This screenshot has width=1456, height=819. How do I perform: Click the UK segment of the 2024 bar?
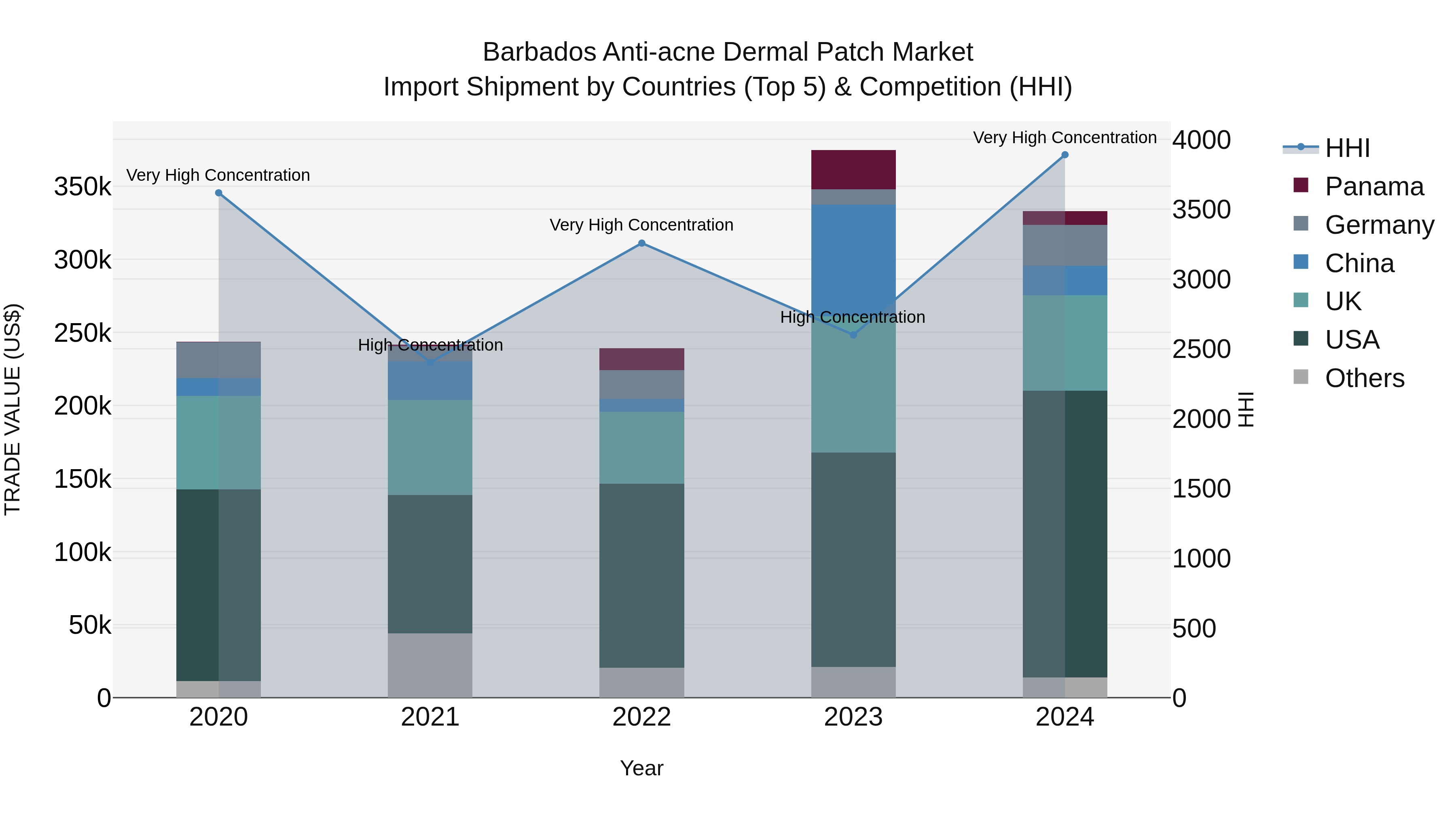[x=1065, y=343]
